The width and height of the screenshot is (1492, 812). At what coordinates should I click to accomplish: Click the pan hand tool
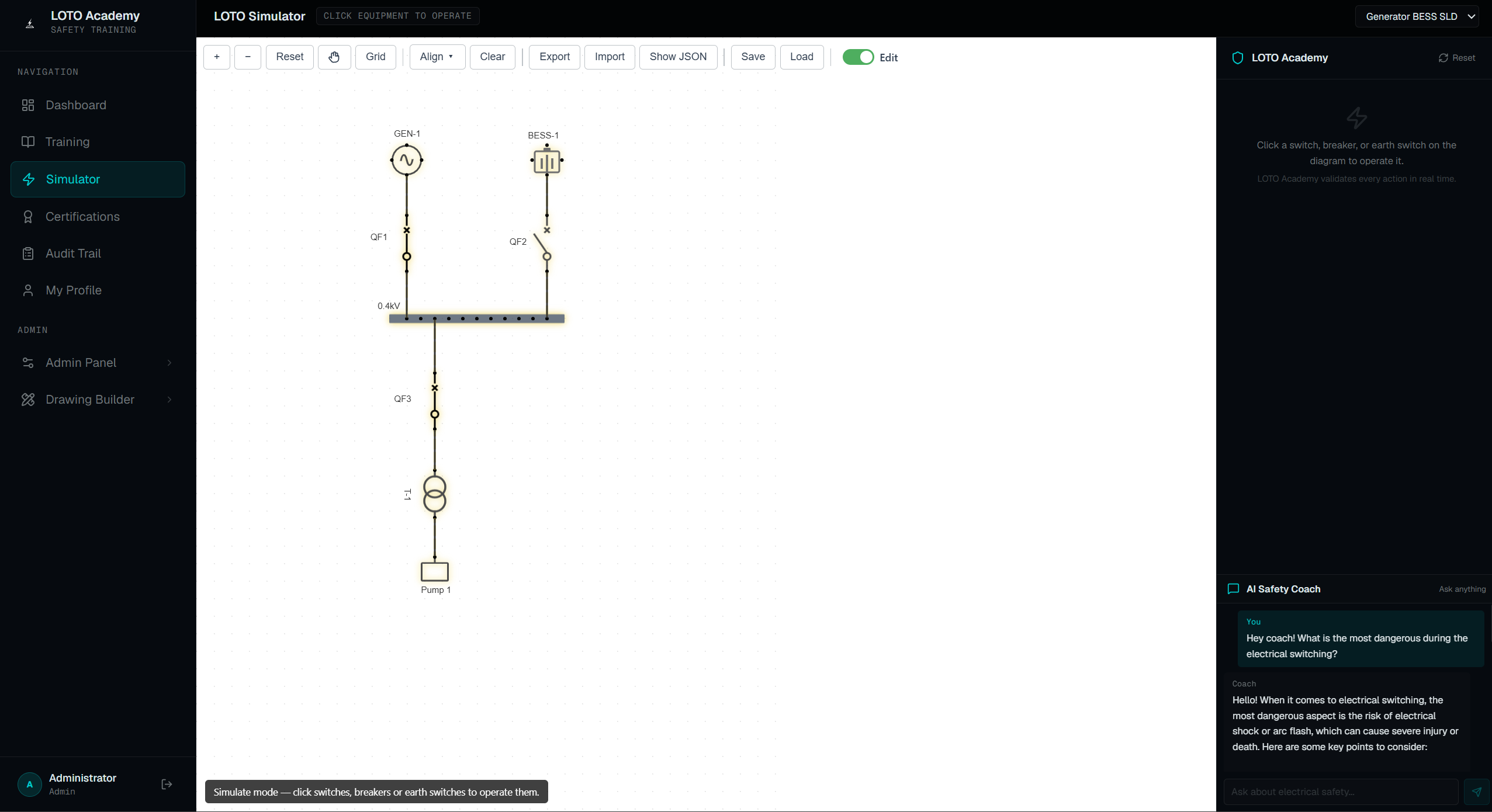click(x=334, y=57)
